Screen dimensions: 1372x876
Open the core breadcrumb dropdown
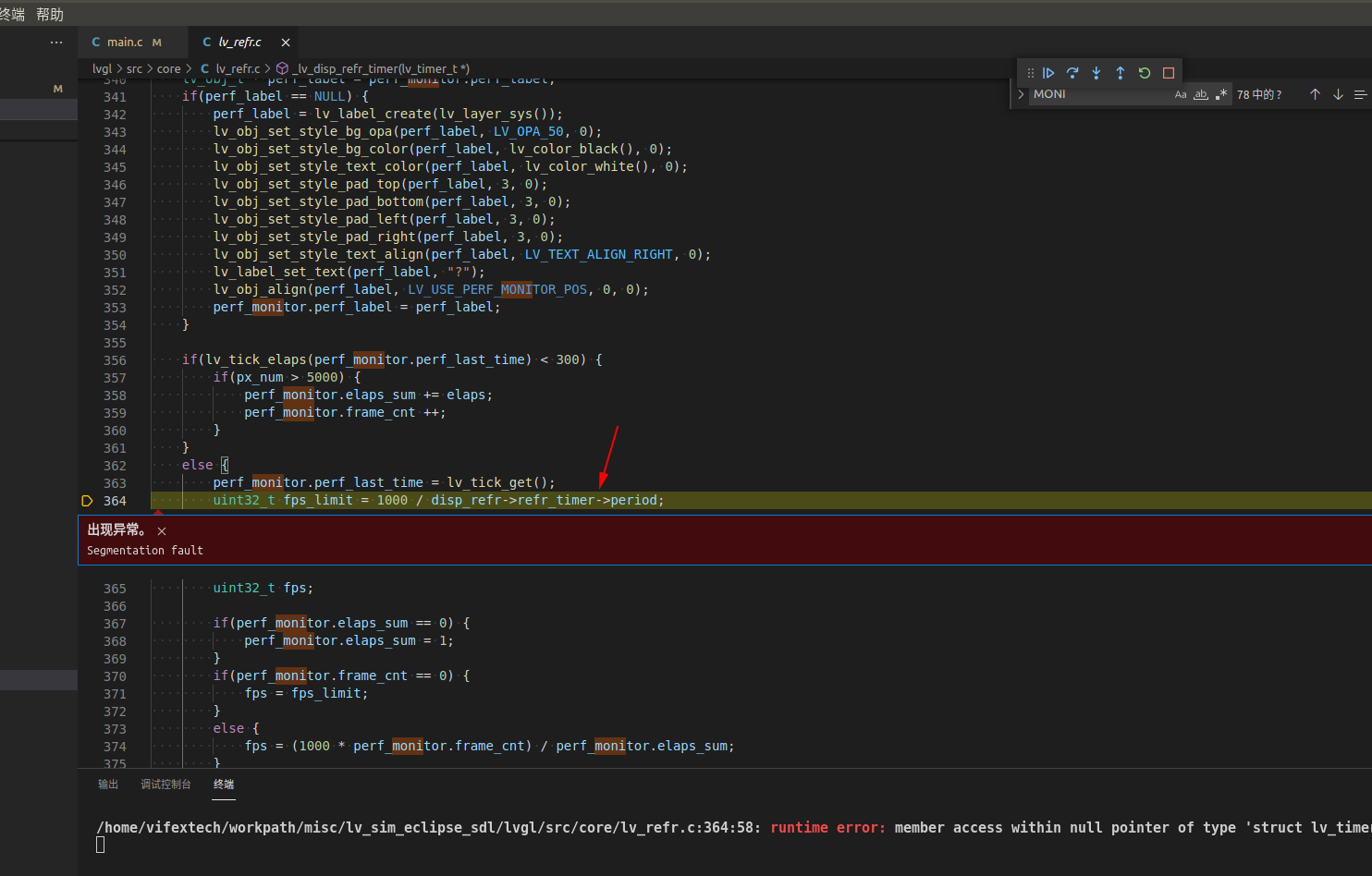pos(169,68)
